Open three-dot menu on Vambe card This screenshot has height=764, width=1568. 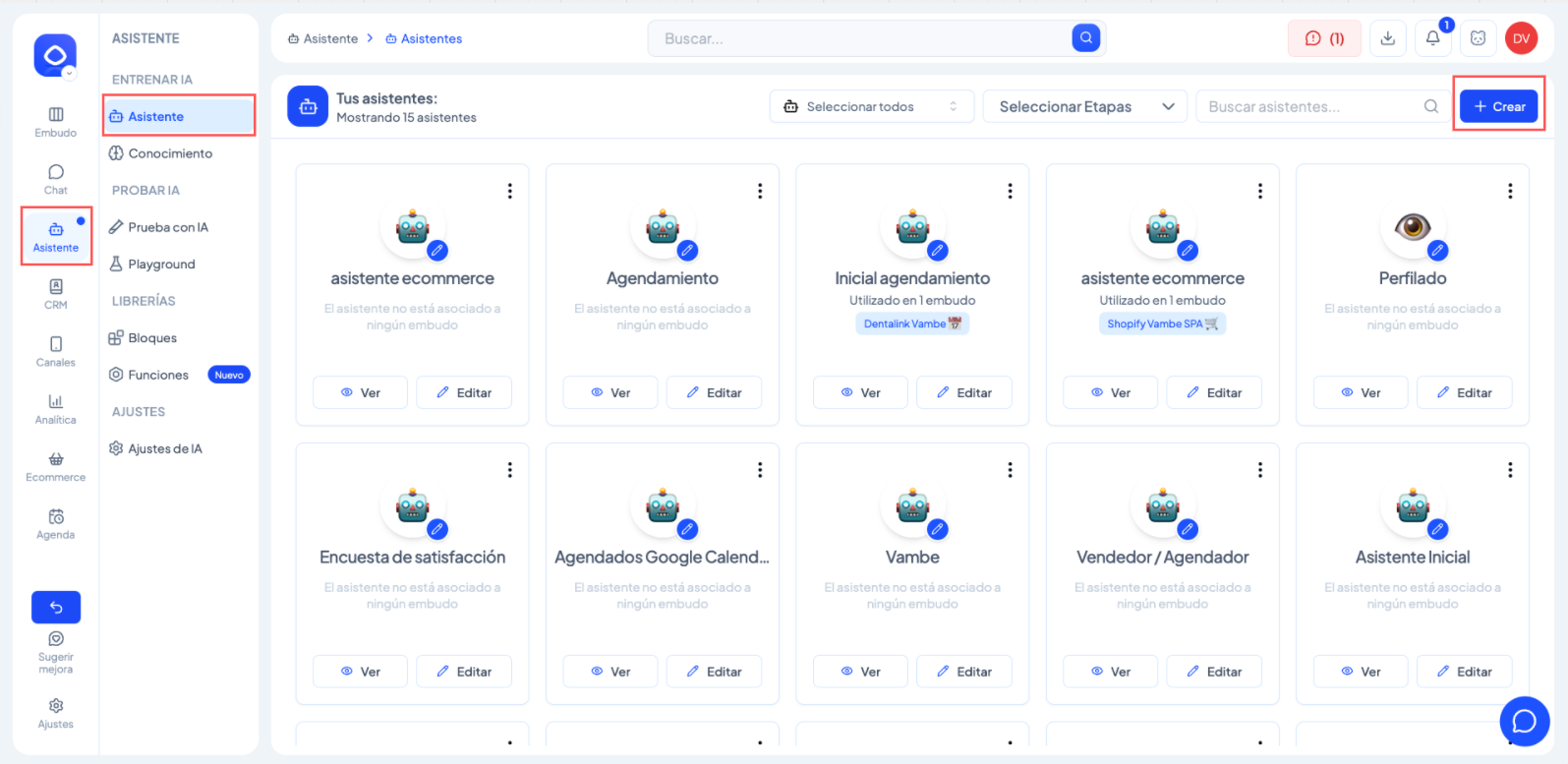click(1010, 470)
